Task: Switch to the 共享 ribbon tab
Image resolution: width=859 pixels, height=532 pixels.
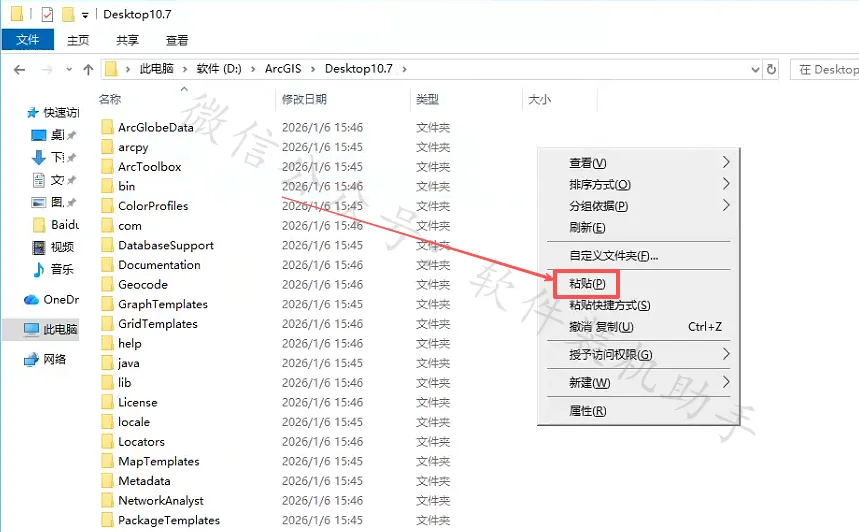Action: (127, 40)
